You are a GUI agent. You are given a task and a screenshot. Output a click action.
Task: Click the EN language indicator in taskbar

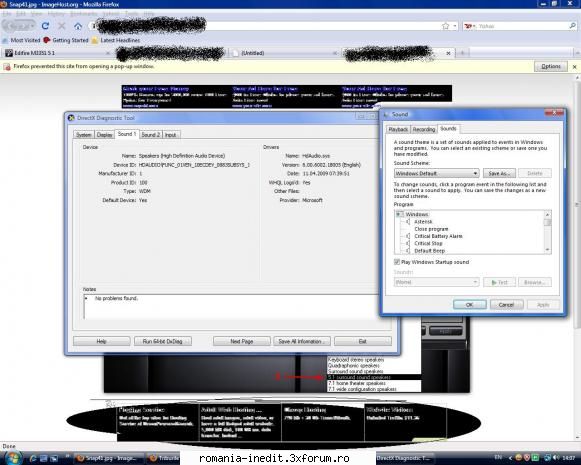(498, 458)
